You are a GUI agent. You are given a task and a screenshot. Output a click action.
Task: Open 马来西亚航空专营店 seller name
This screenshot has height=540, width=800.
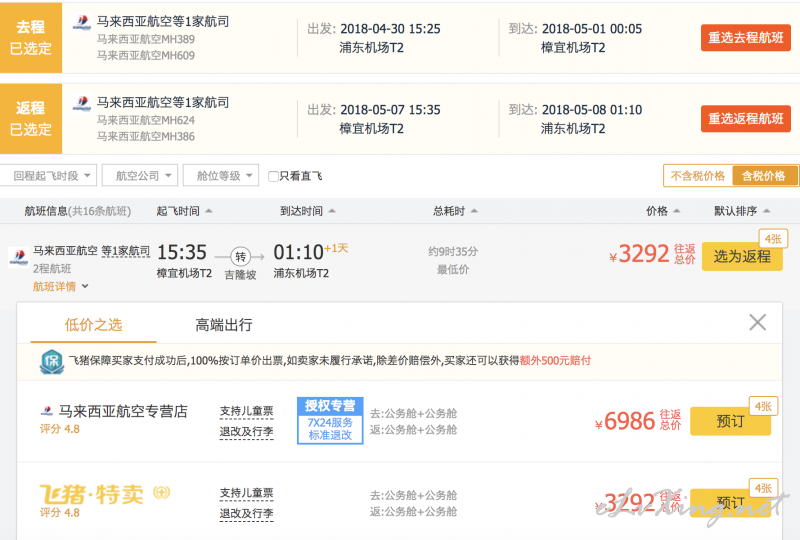(123, 411)
